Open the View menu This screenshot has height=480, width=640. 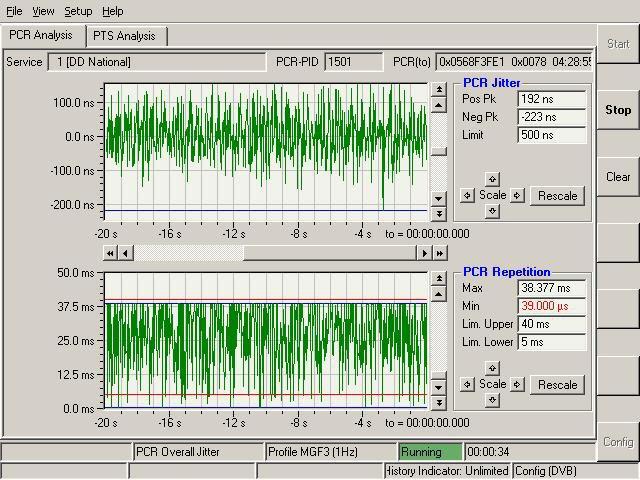point(43,11)
